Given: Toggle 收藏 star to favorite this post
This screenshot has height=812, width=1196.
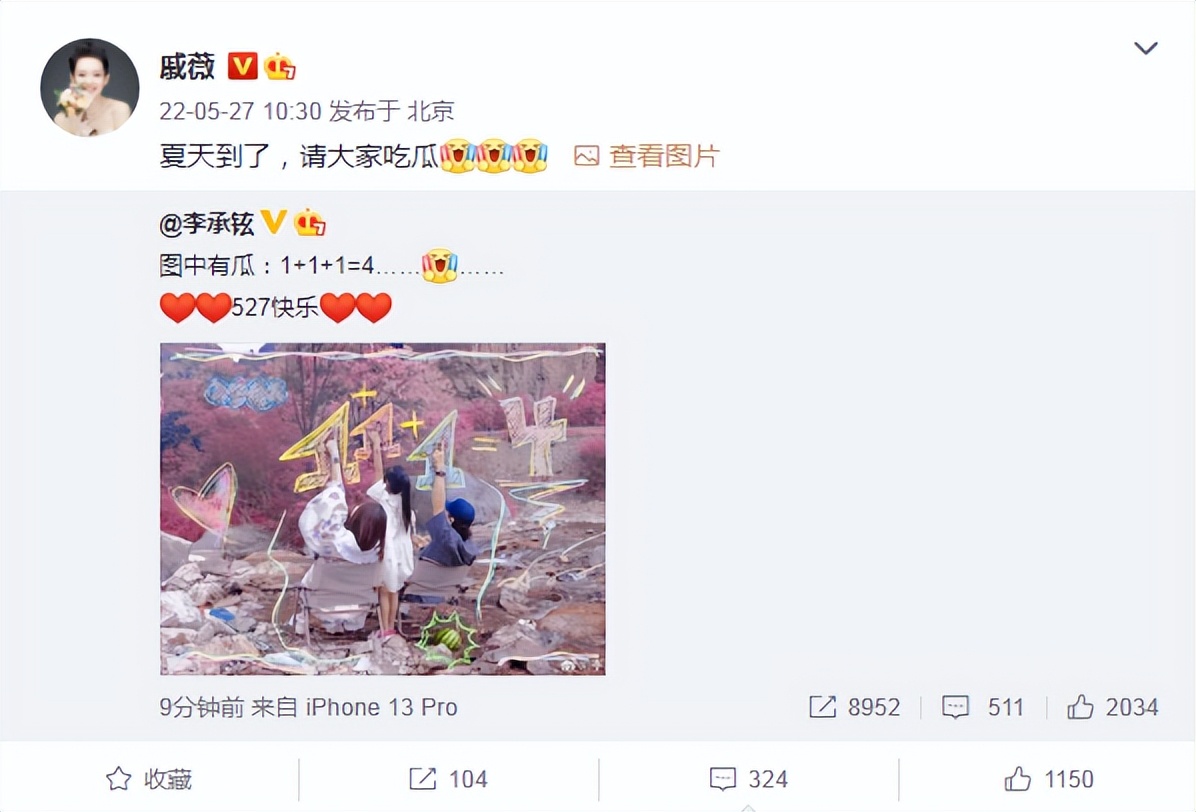Looking at the screenshot, I should [149, 779].
